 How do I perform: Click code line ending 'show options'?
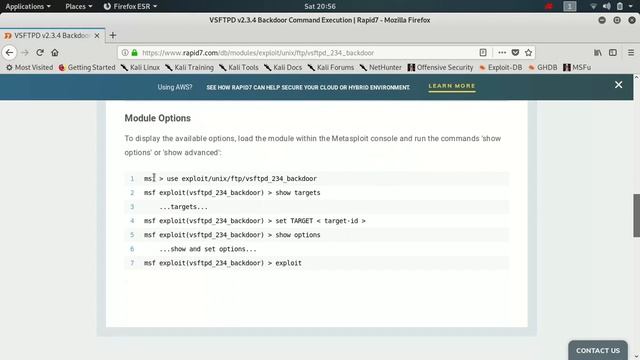[232, 235]
